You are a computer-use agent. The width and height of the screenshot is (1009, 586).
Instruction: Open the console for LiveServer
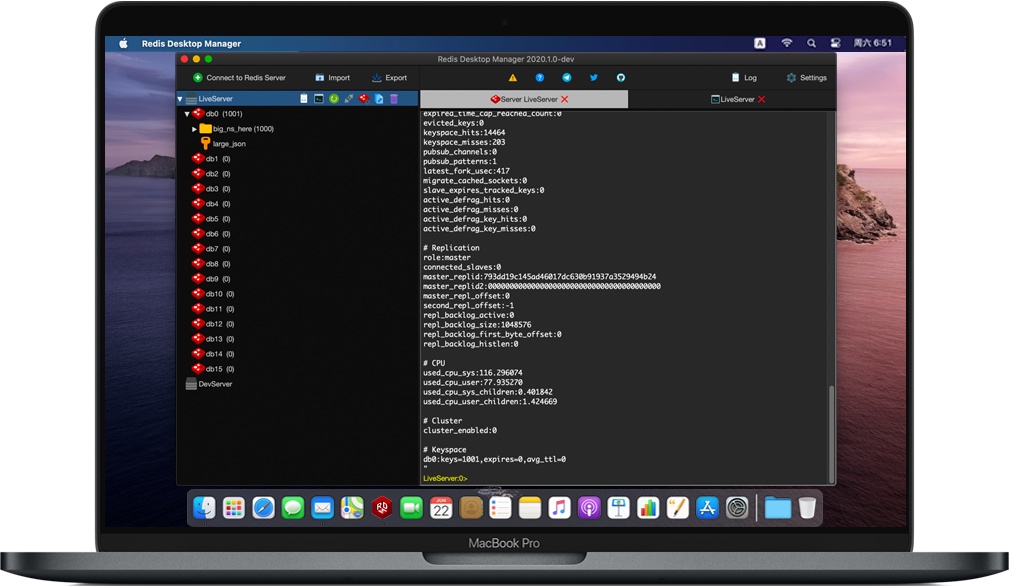319,98
